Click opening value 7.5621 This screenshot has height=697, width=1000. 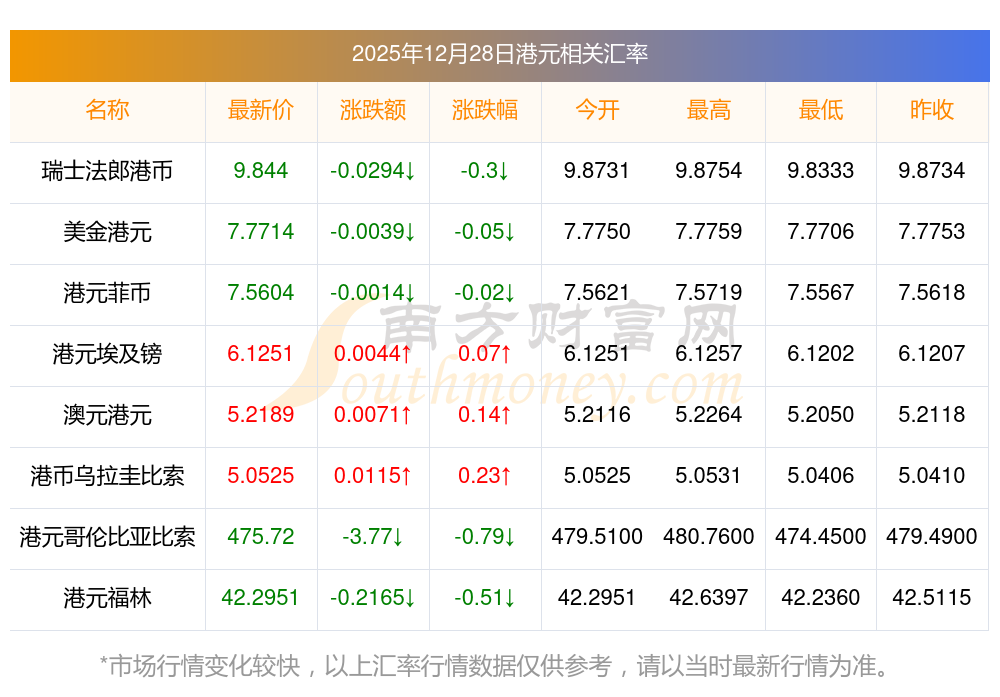(x=597, y=293)
